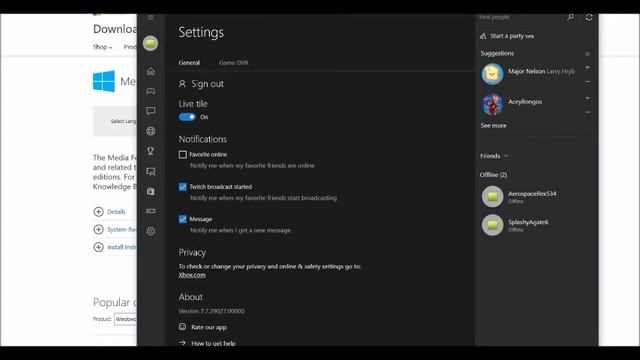Remove the Major Nelson suggestion with the minus
The height and width of the screenshot is (360, 640).
pyautogui.click(x=587, y=82)
